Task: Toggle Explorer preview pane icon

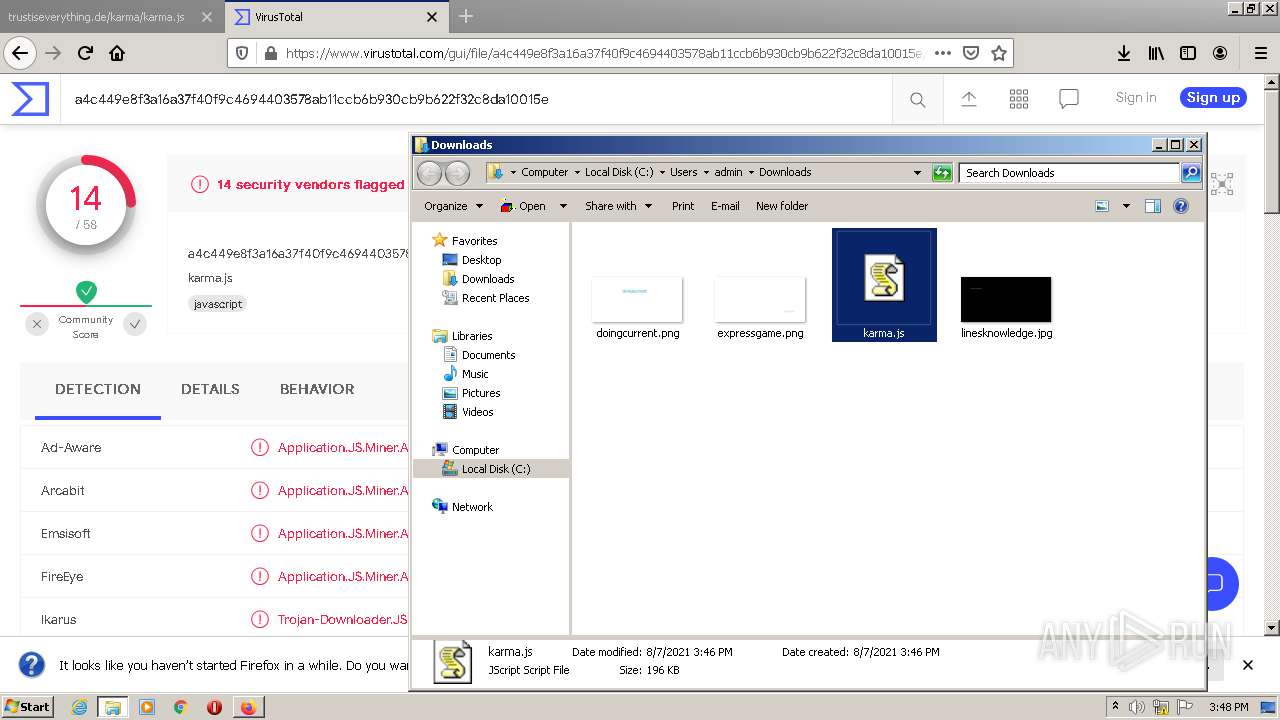Action: (1153, 206)
